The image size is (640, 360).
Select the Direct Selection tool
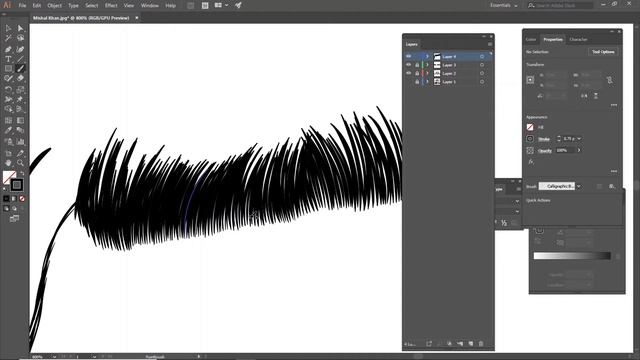[20, 28]
